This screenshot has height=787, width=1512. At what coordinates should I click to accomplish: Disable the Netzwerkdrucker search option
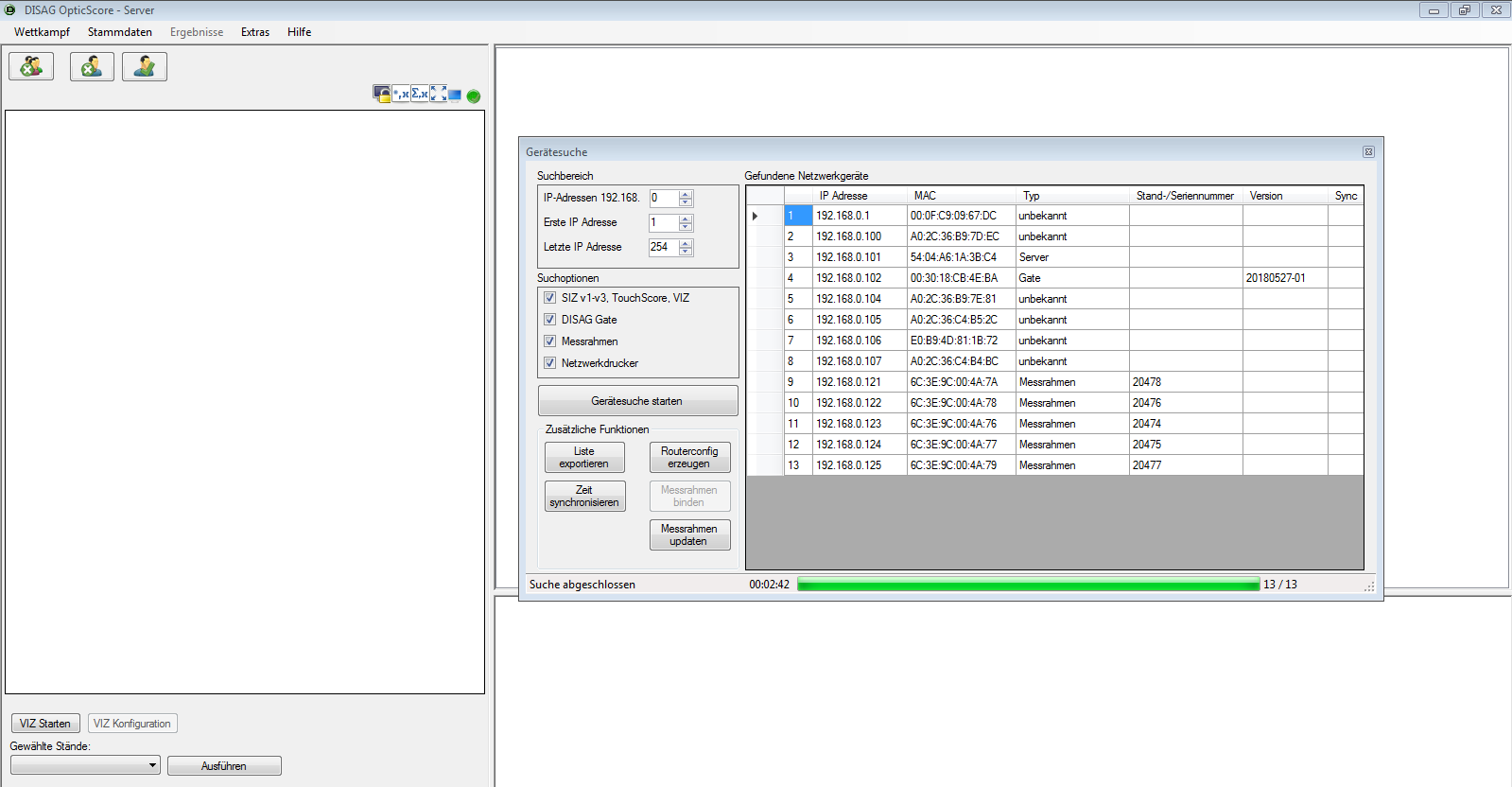pos(549,363)
